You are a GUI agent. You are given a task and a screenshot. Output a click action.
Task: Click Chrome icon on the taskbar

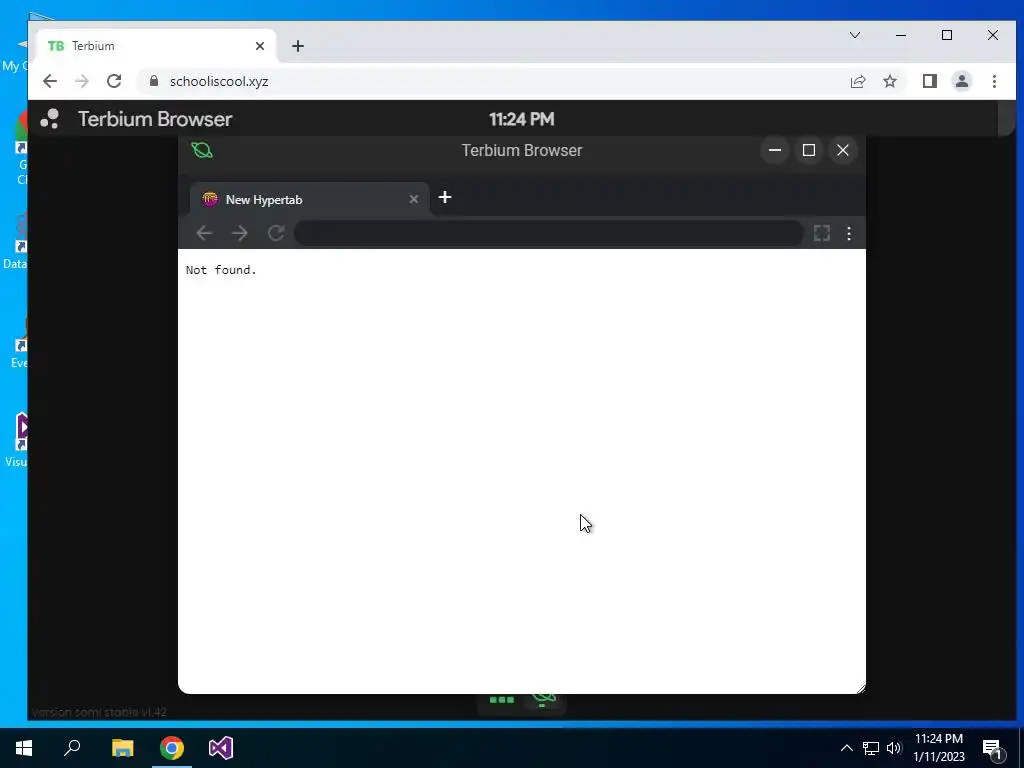(x=172, y=748)
